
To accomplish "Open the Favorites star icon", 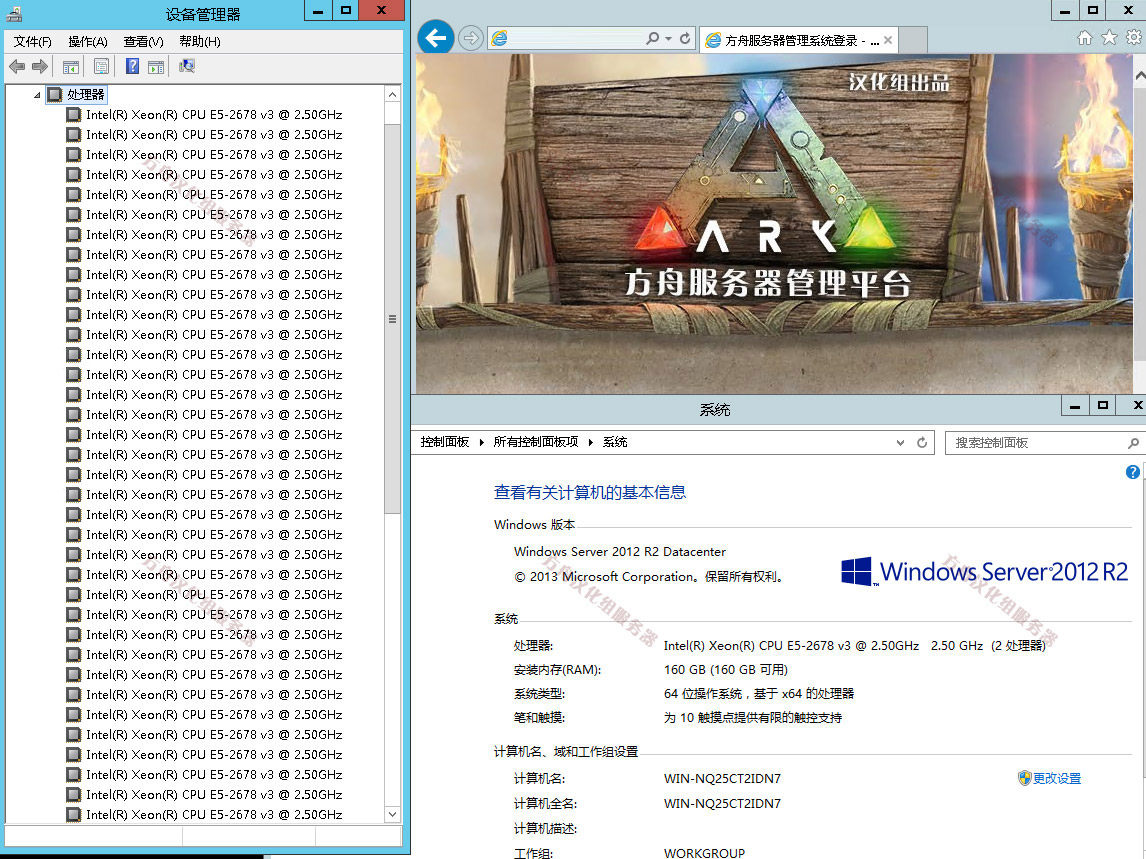I will pos(1109,37).
